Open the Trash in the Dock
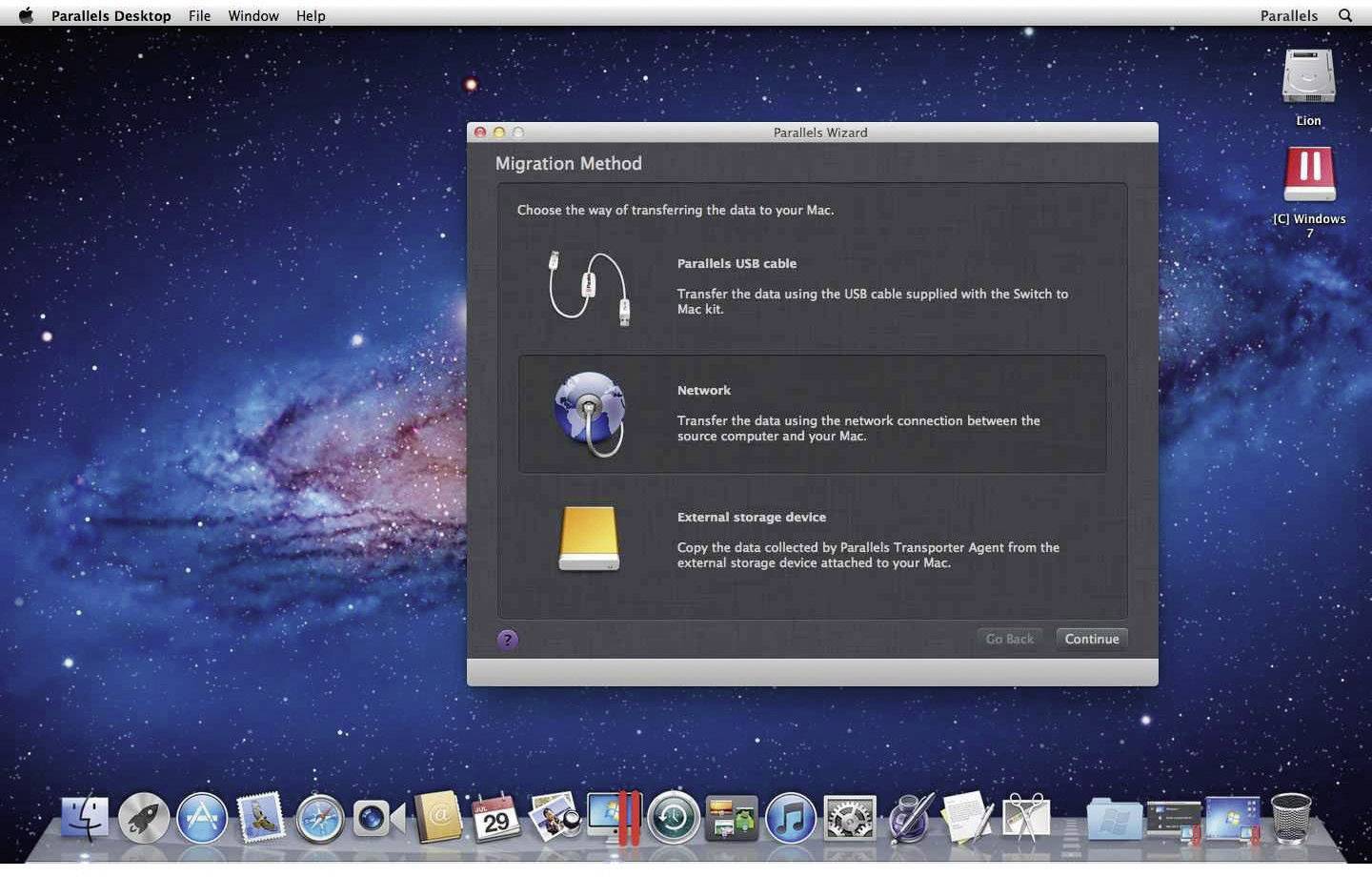1372x877 pixels. pyautogui.click(x=1291, y=818)
